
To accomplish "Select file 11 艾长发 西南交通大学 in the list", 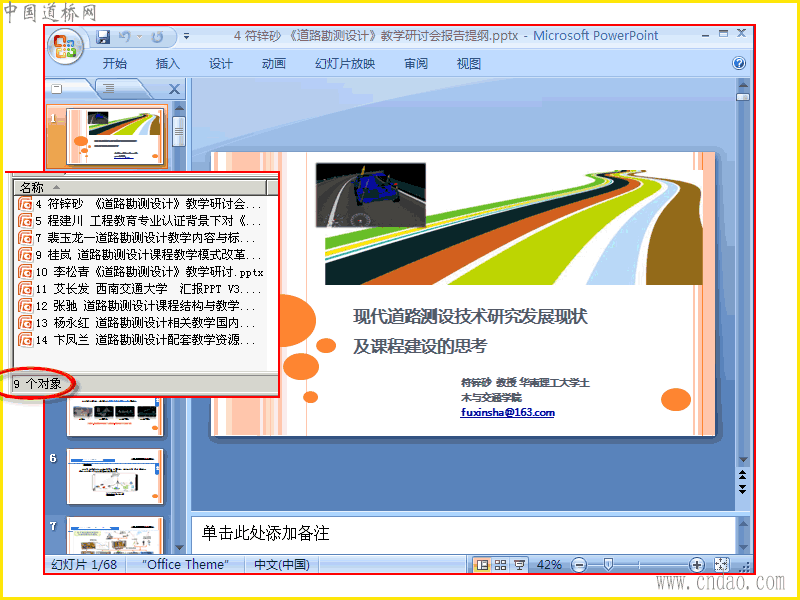I will [140, 289].
